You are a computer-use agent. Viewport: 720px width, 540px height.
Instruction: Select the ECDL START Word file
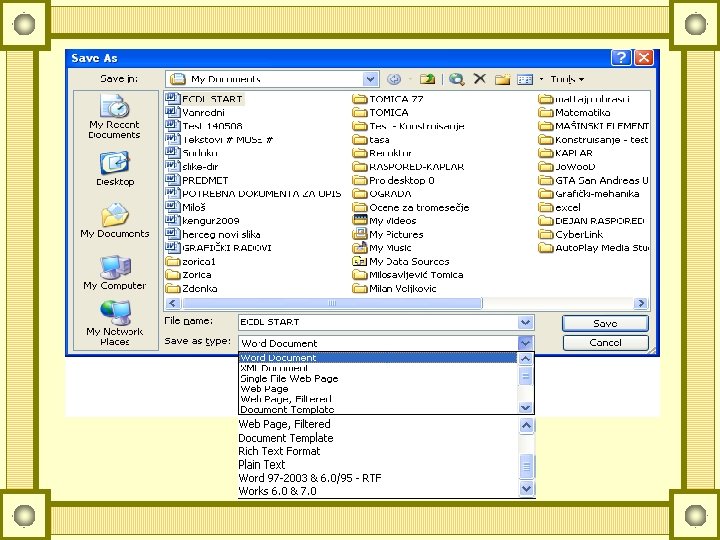204,99
